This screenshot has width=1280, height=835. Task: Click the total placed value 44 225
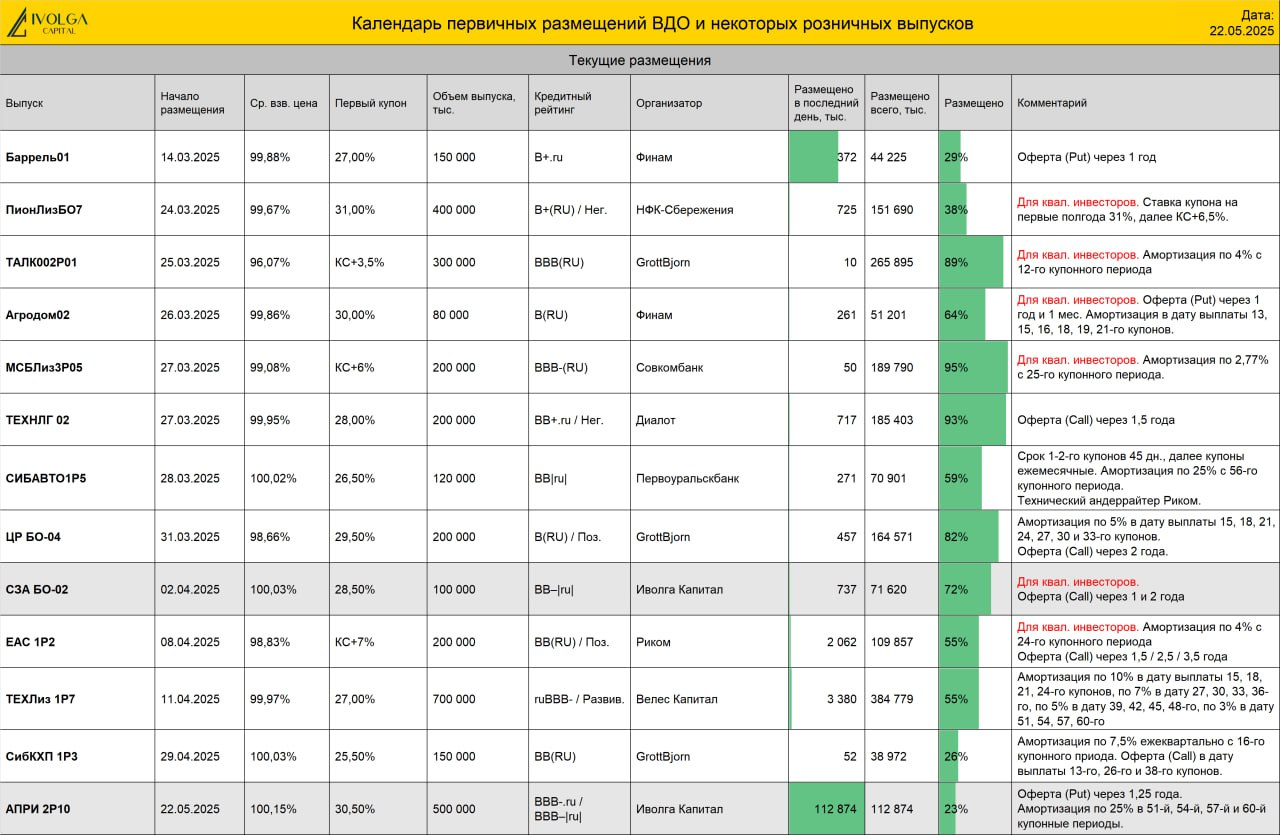888,157
